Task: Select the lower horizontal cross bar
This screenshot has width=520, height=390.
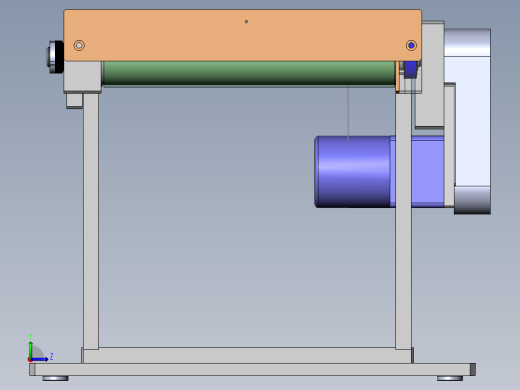Action: (x=247, y=355)
